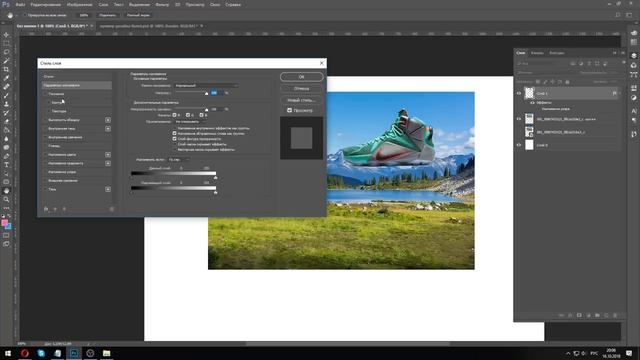
Task: Select the Pen tool
Action: pyautogui.click(x=6, y=156)
